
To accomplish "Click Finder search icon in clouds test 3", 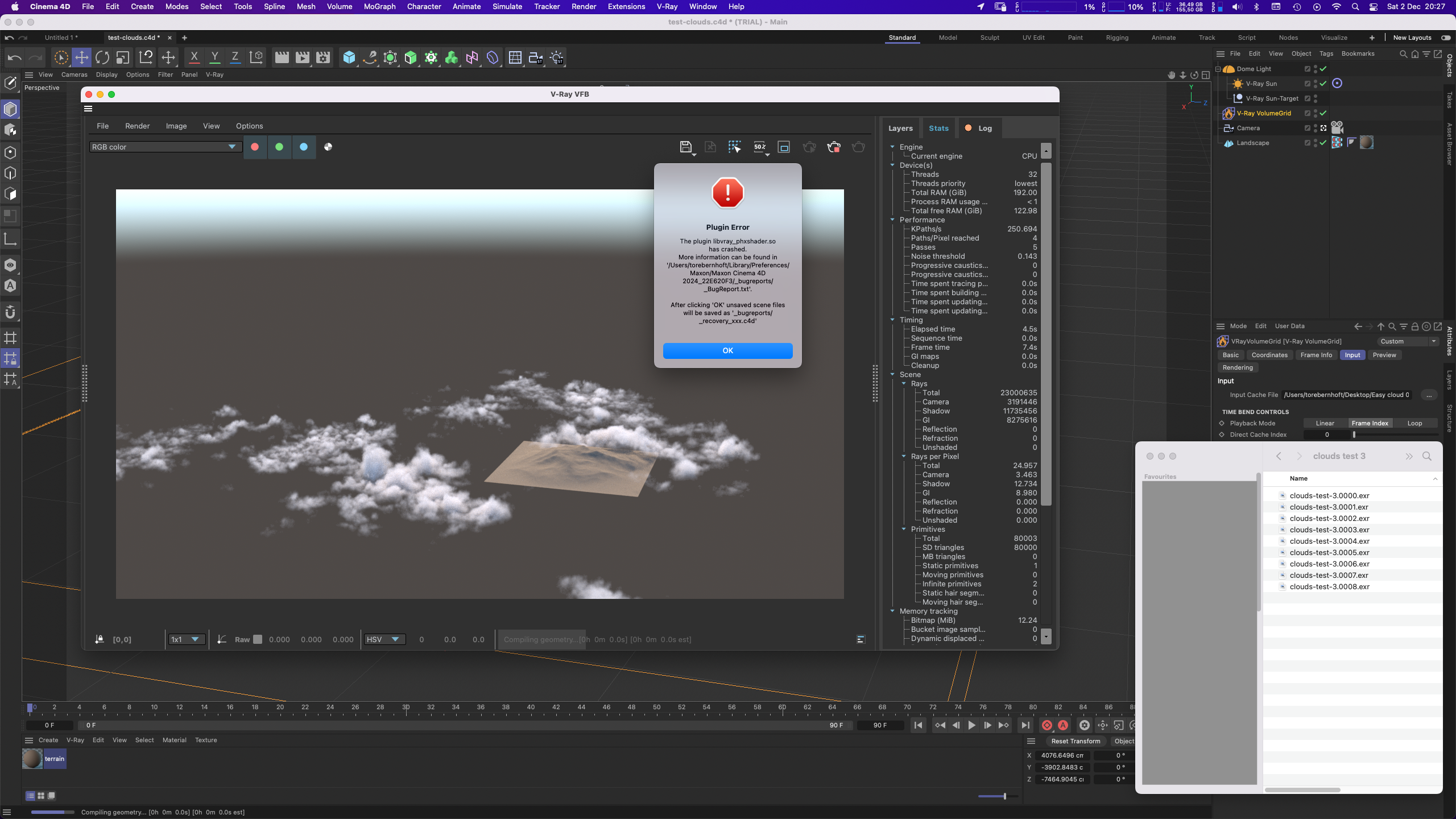I will [1427, 456].
